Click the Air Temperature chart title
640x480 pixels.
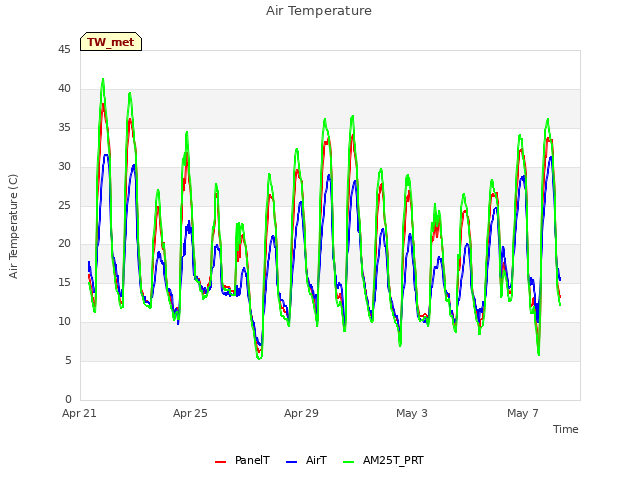[319, 11]
